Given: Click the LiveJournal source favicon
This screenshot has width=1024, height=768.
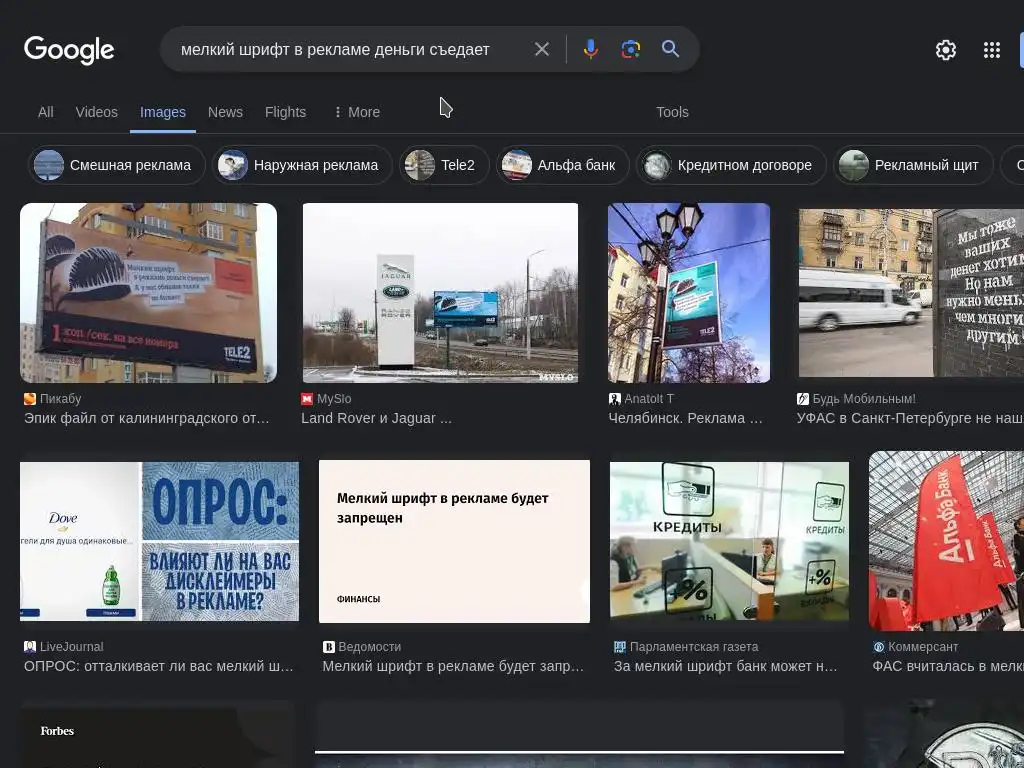Looking at the screenshot, I should click(x=30, y=647).
